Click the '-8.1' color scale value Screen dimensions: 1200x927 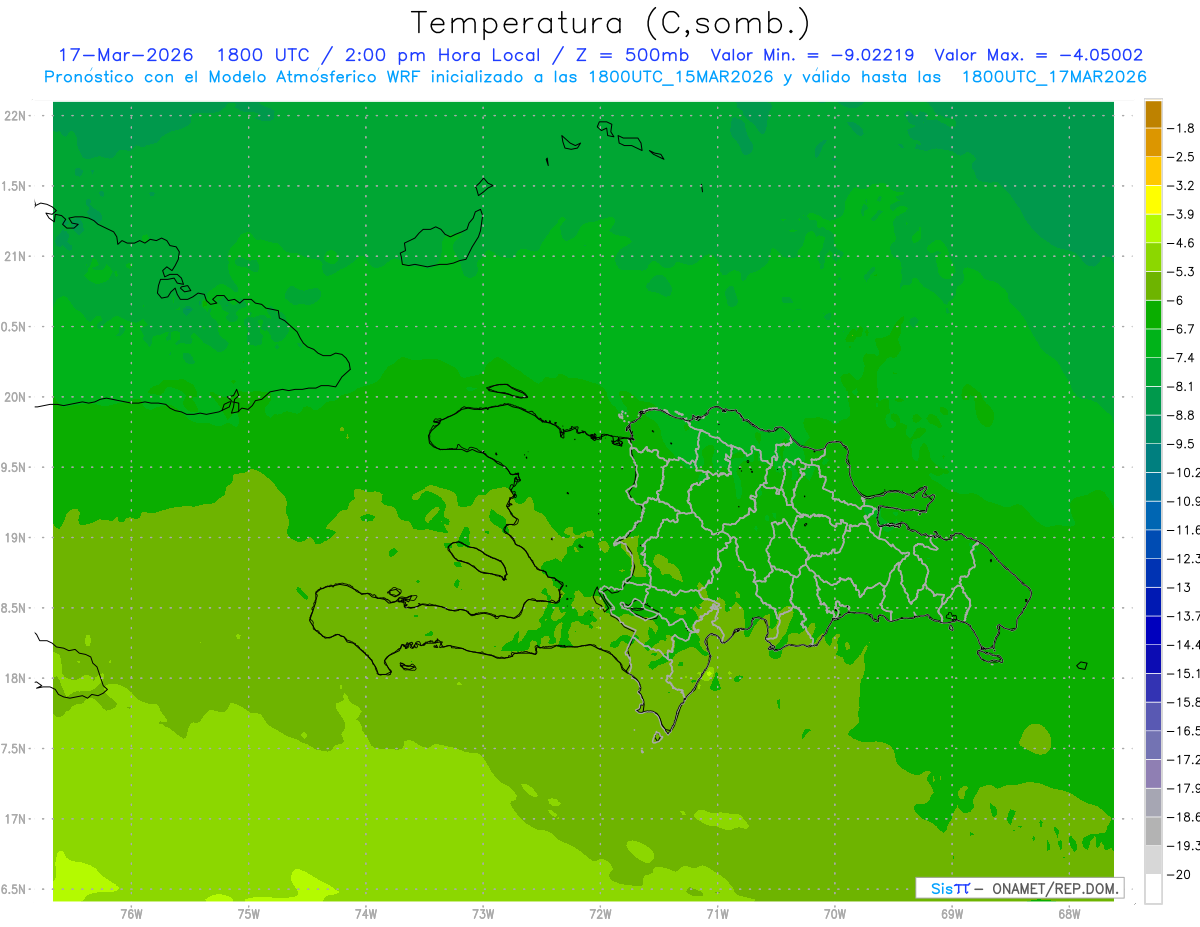1182,386
